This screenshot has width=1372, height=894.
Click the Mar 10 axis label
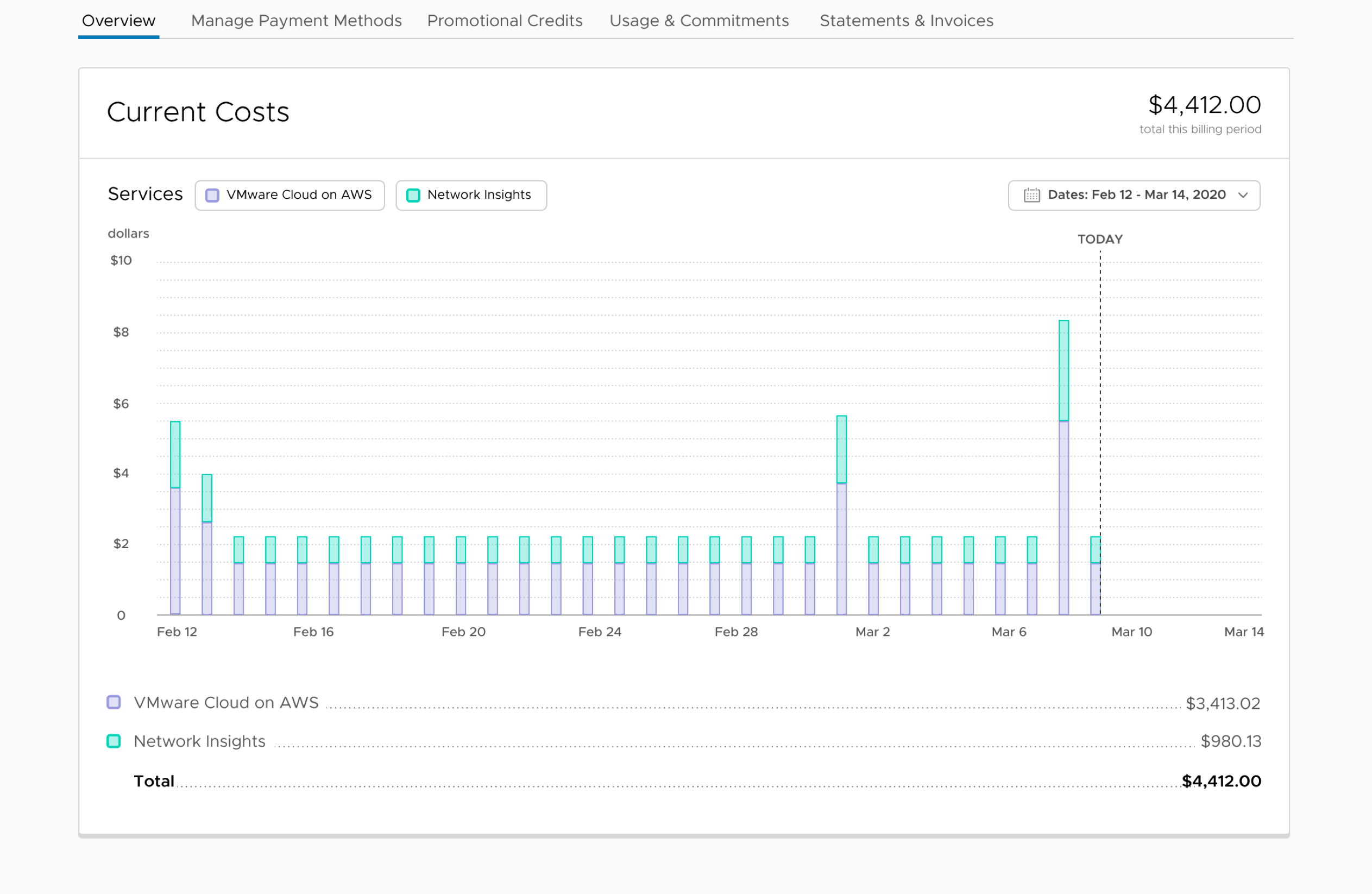[x=1131, y=632]
